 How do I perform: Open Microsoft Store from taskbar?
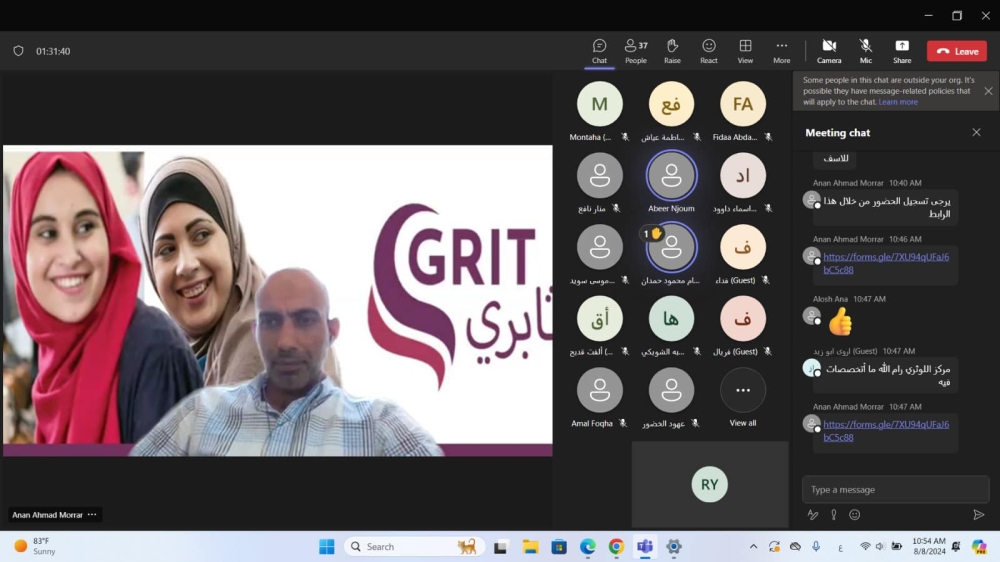(559, 547)
